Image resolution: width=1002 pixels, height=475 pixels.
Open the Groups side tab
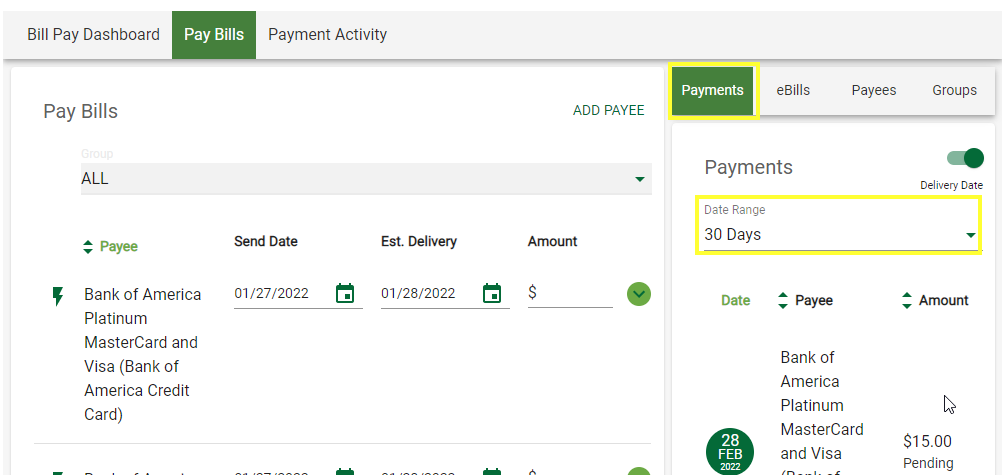click(954, 91)
